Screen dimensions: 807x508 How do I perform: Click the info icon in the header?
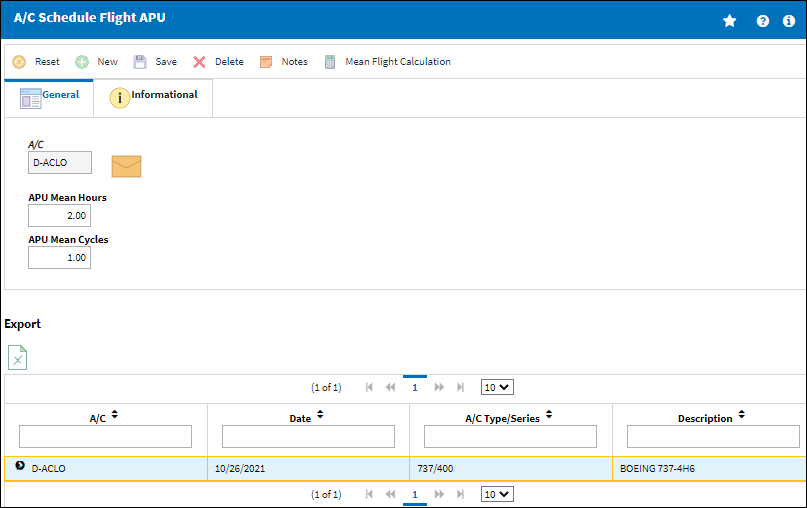pos(788,21)
